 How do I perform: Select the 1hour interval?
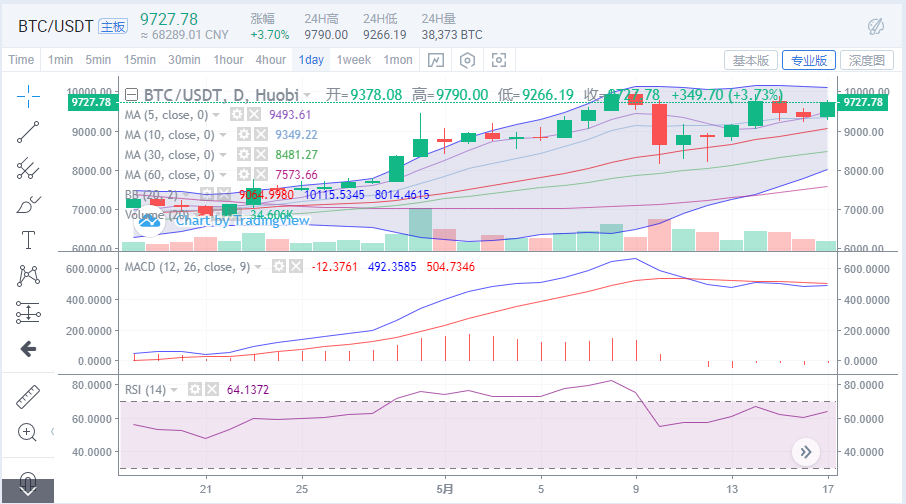click(228, 60)
